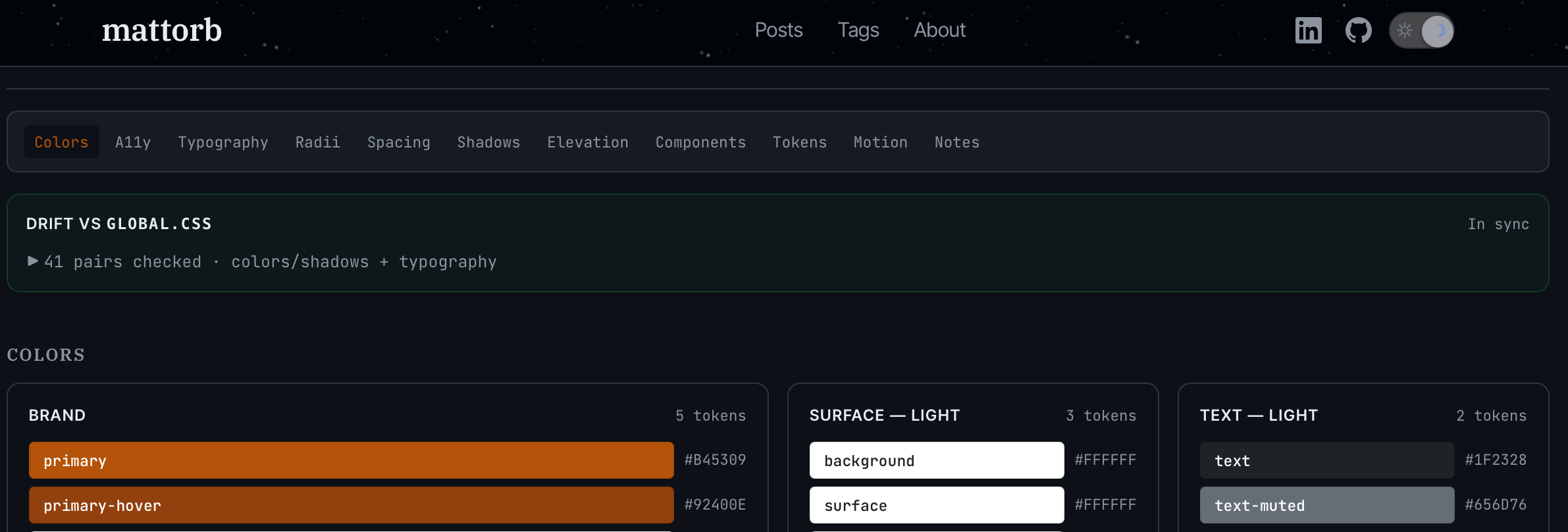Switch to the Radii tab
Screen dimensions: 1568x532
(x=318, y=142)
